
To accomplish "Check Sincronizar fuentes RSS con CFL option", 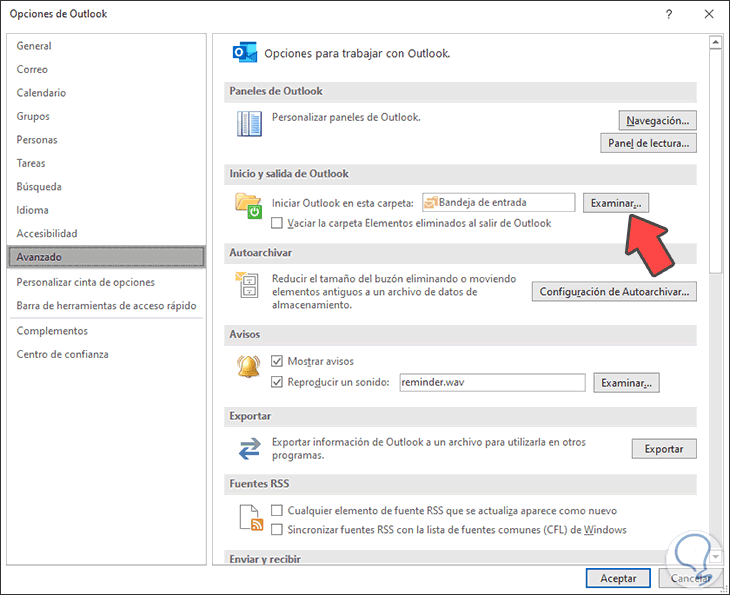I will [277, 529].
